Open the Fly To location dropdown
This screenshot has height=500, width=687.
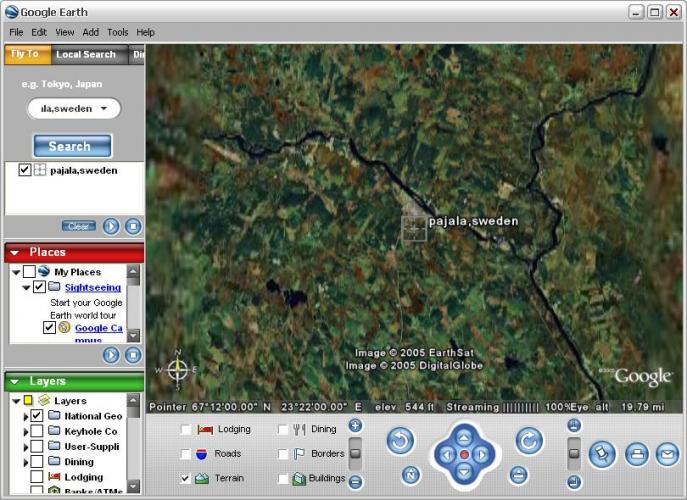pos(104,109)
